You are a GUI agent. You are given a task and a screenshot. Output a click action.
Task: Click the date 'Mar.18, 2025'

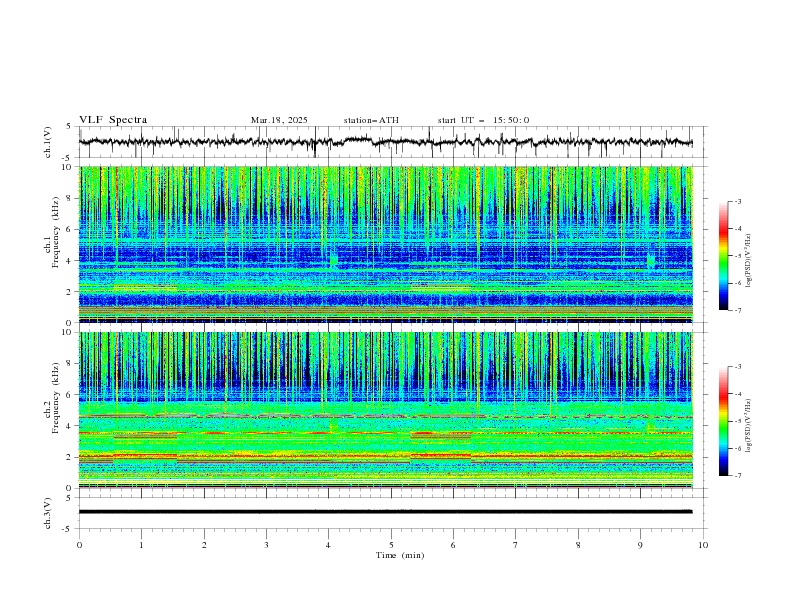point(279,120)
